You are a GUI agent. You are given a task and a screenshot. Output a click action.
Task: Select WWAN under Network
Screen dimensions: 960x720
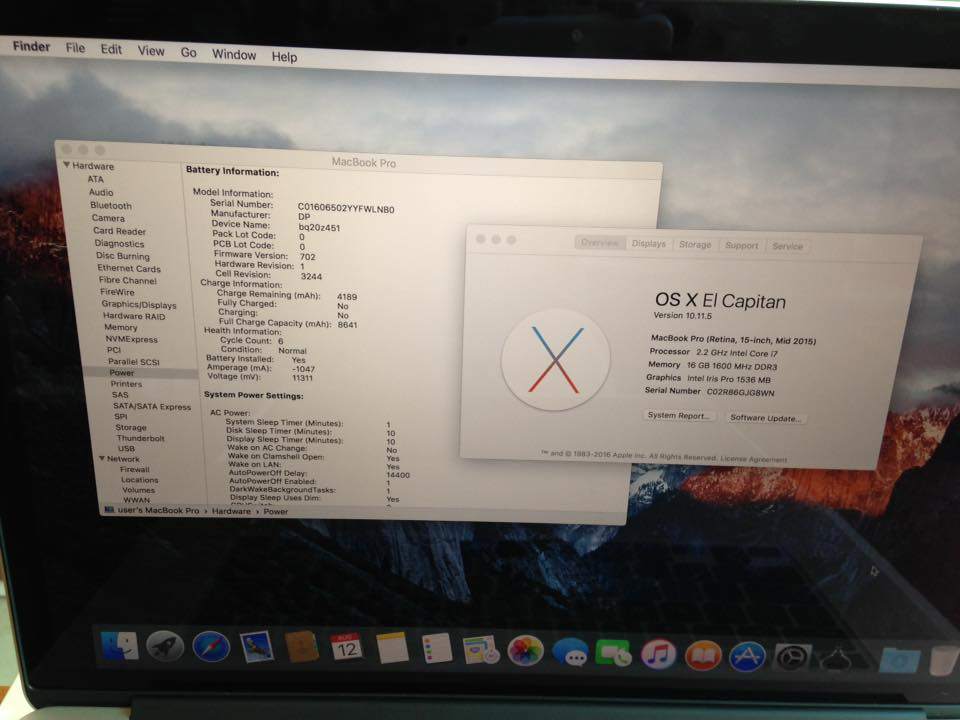137,500
